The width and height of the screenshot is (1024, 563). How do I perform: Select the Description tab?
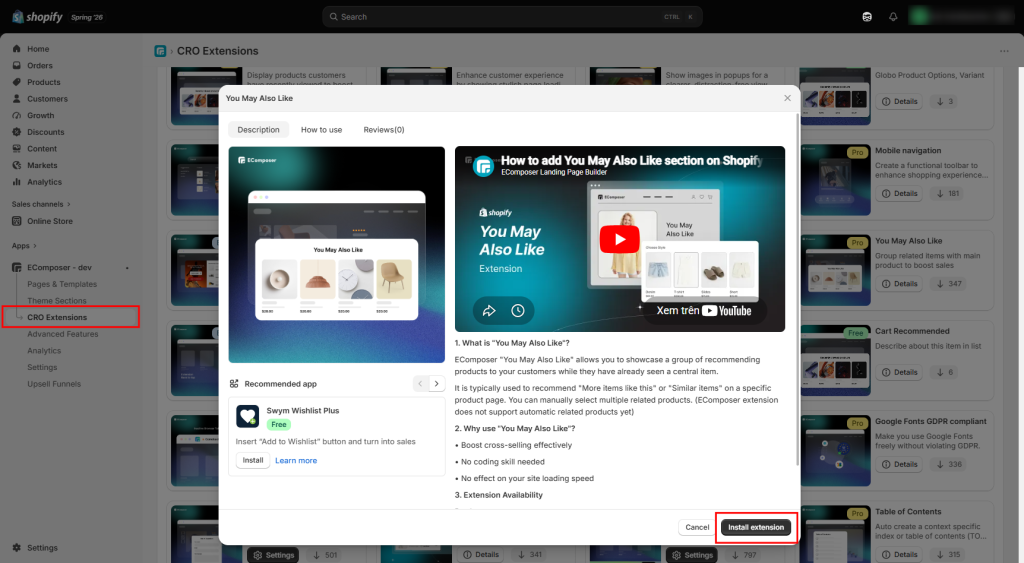click(258, 130)
